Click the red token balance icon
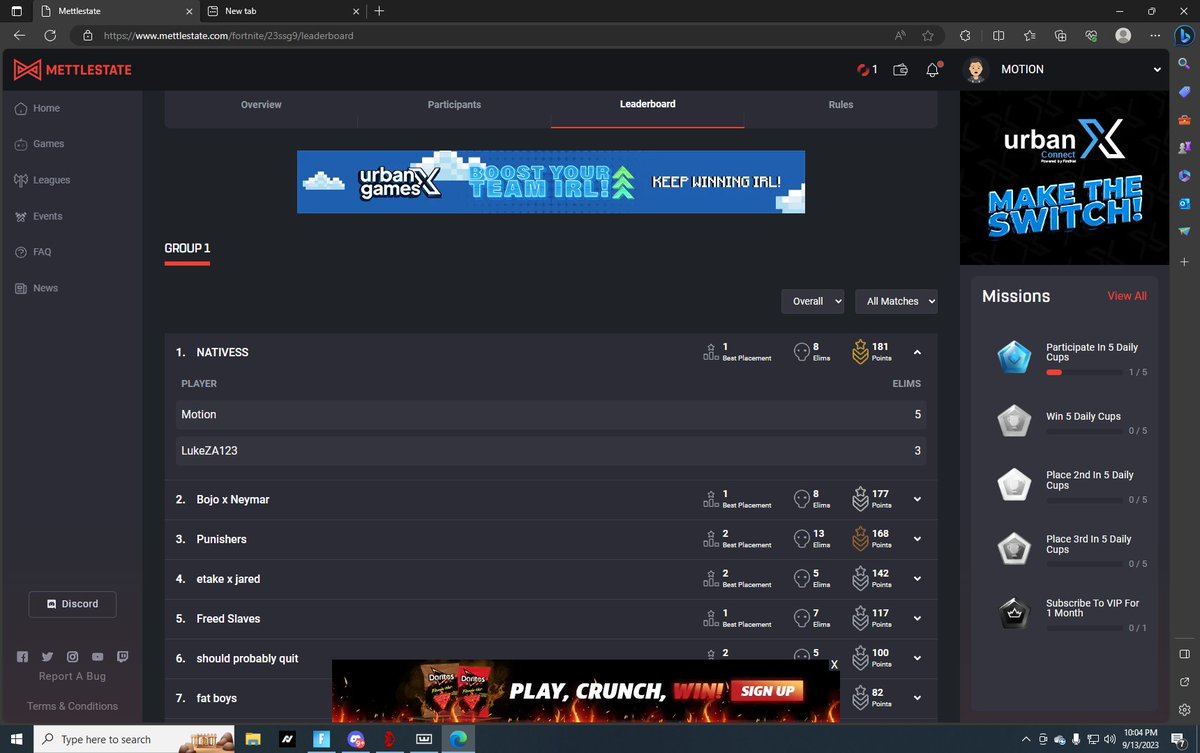 (x=861, y=70)
